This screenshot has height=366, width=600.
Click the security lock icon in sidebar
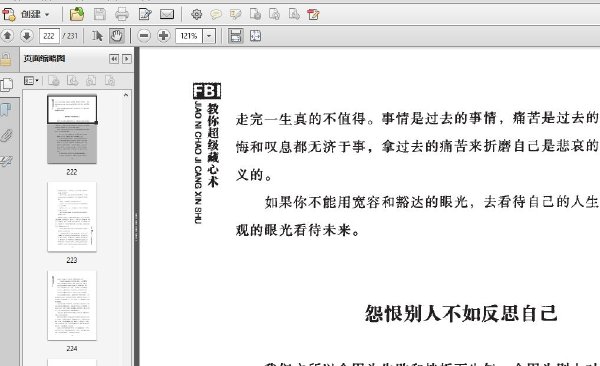point(6,59)
